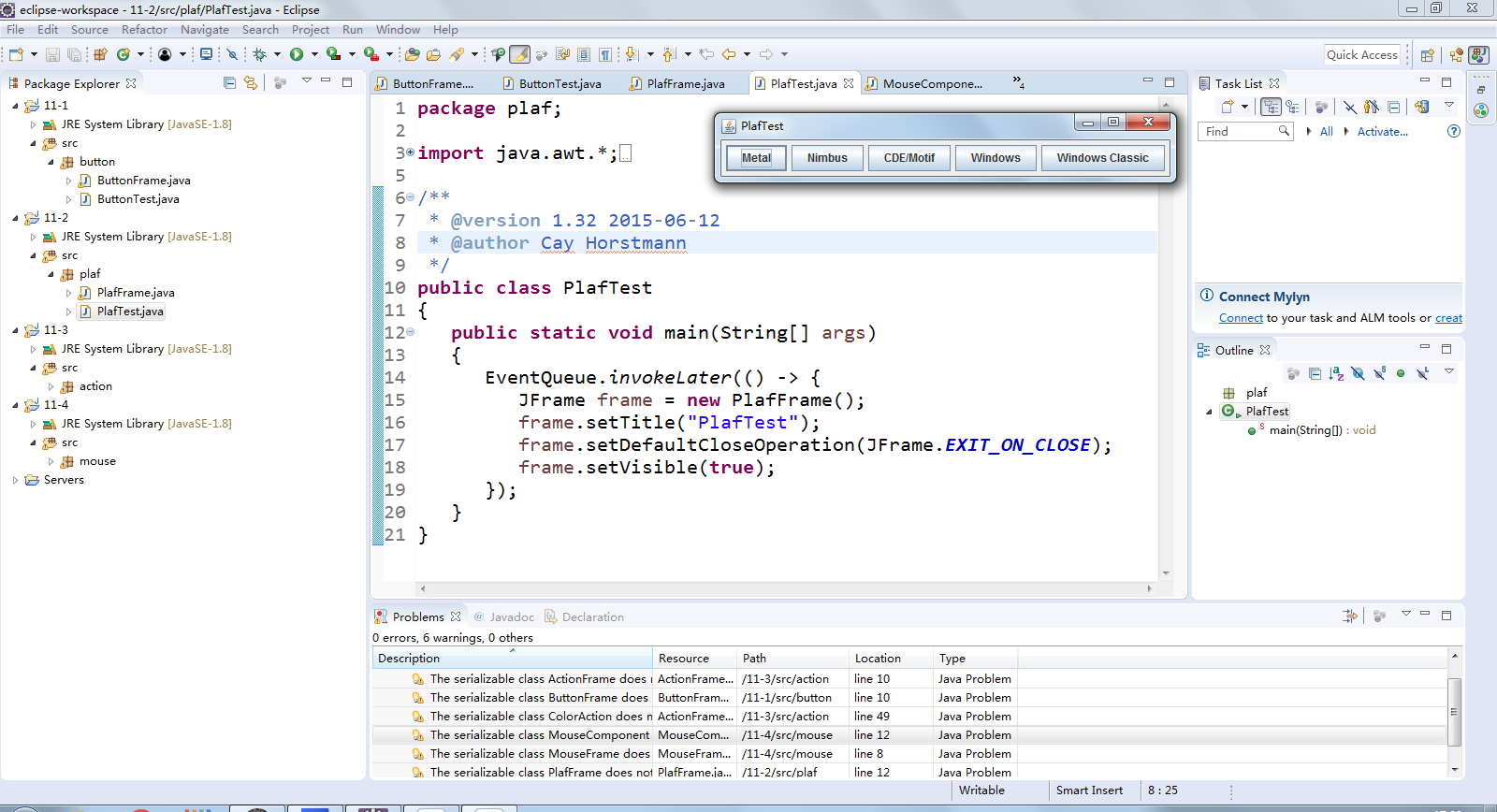Expand the Servers project node
This screenshot has height=812, width=1497.
(x=15, y=480)
